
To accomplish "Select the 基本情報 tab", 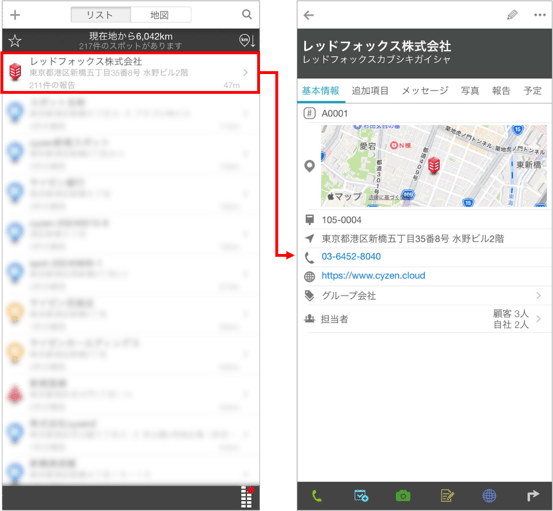I will (x=321, y=91).
